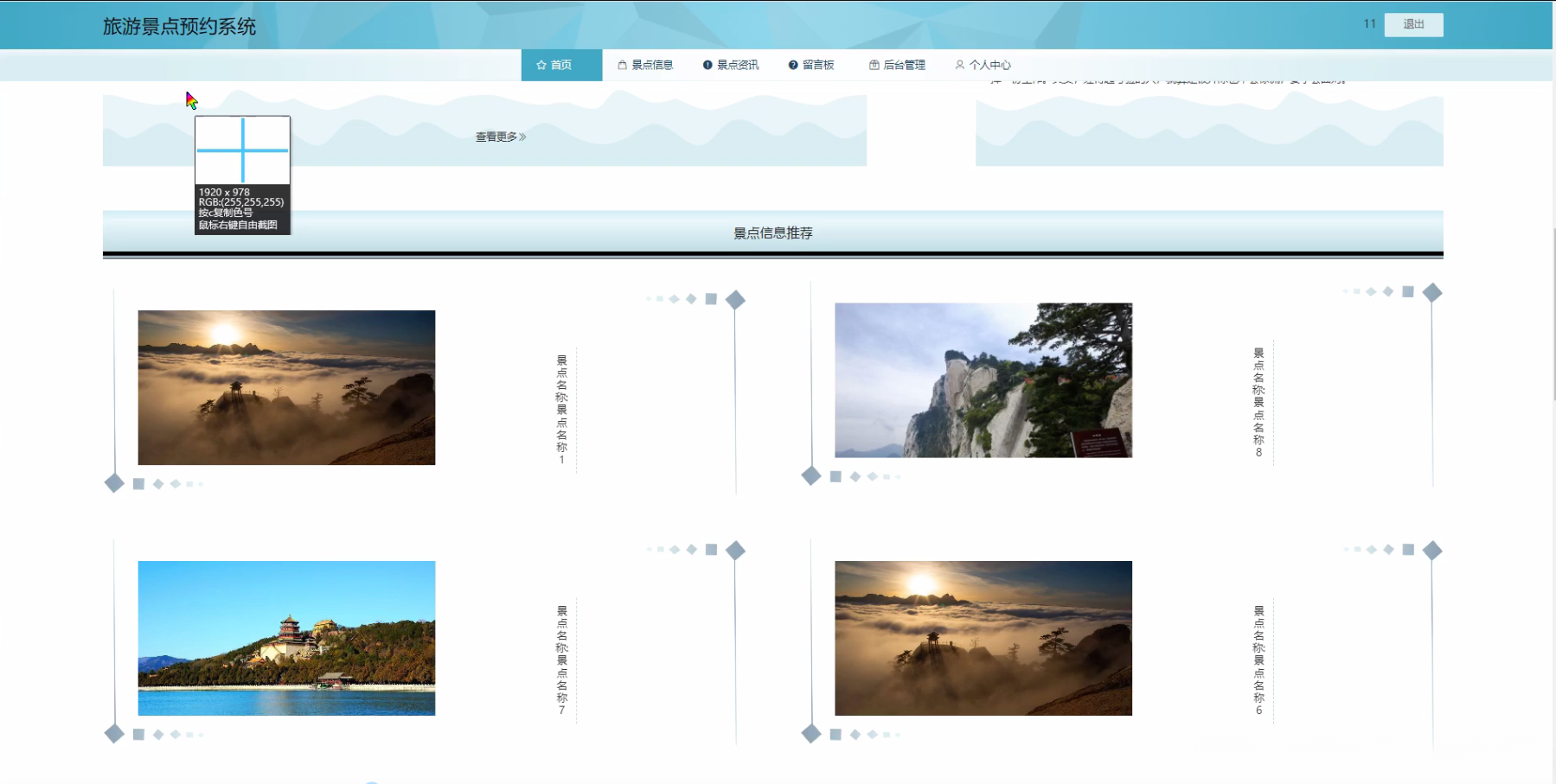Open the lakeside palace photo for 景点名称7
The height and width of the screenshot is (784, 1556).
click(x=286, y=638)
